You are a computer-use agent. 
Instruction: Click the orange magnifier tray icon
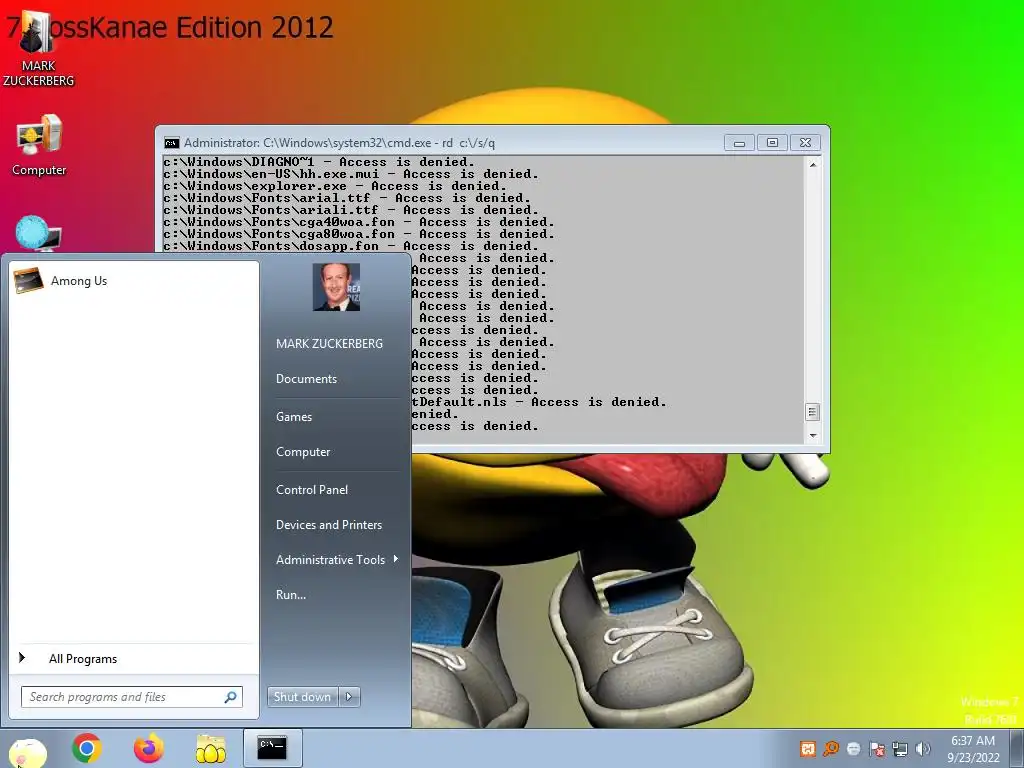point(831,749)
